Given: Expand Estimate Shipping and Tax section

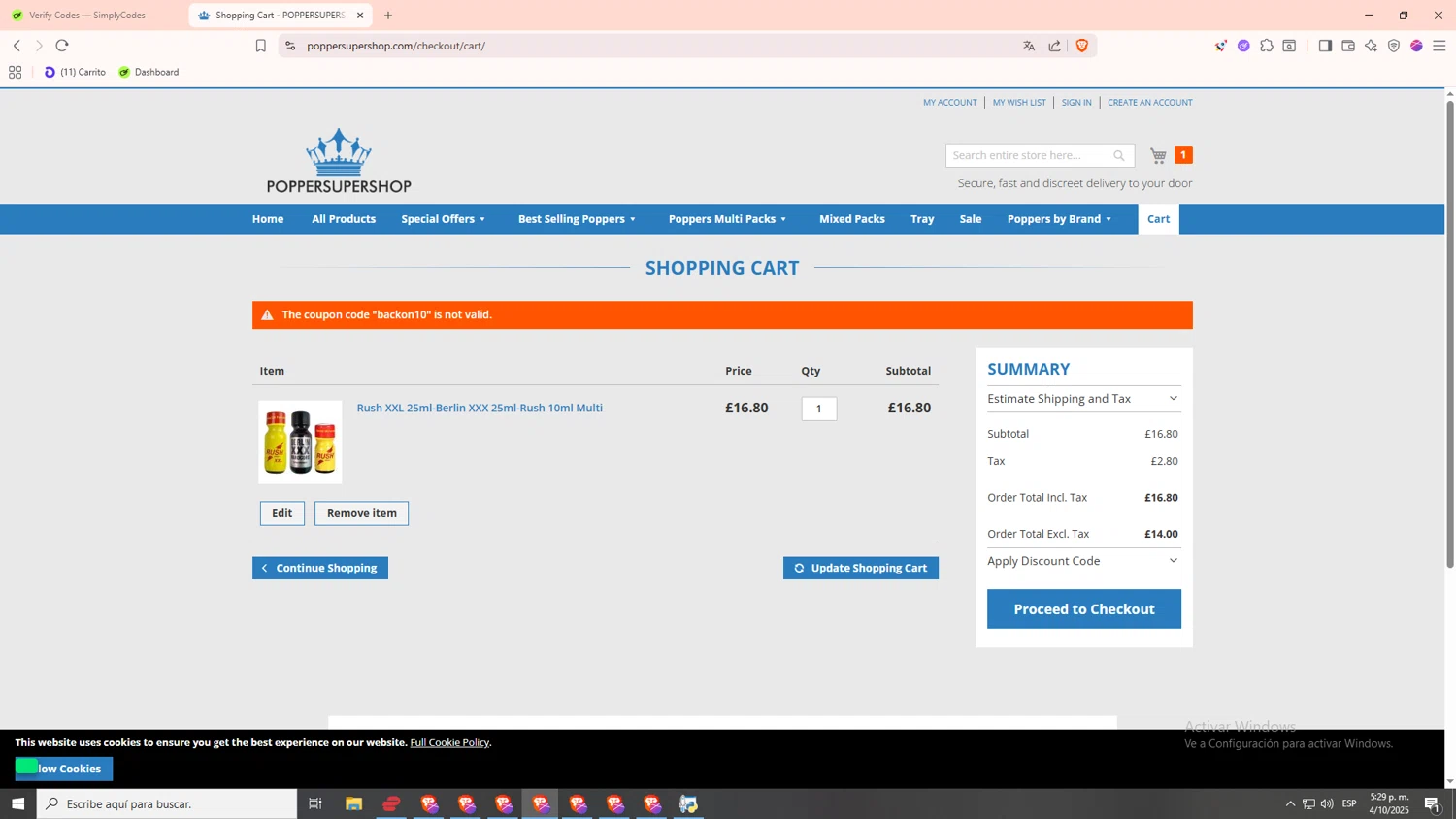Looking at the screenshot, I should pyautogui.click(x=1083, y=399).
